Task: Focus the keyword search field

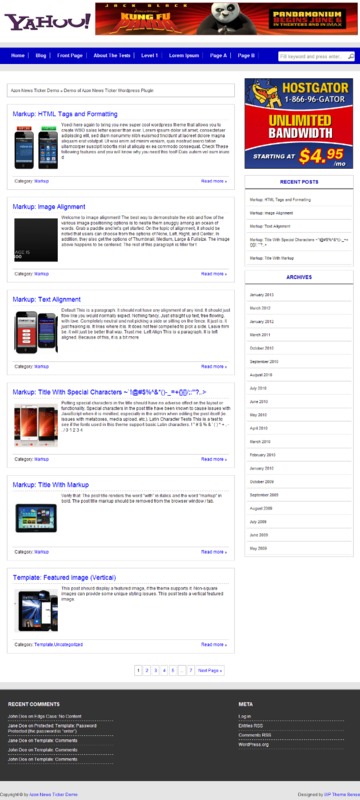Action: click(x=313, y=56)
